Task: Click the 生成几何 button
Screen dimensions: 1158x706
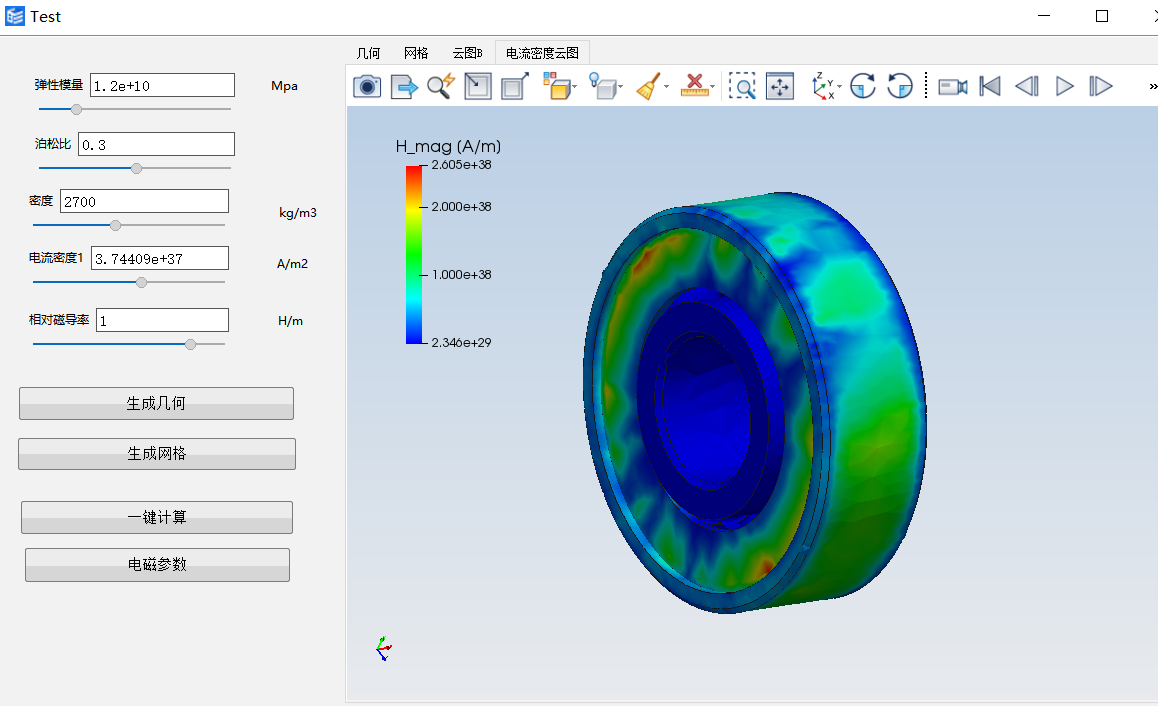Action: coord(156,404)
